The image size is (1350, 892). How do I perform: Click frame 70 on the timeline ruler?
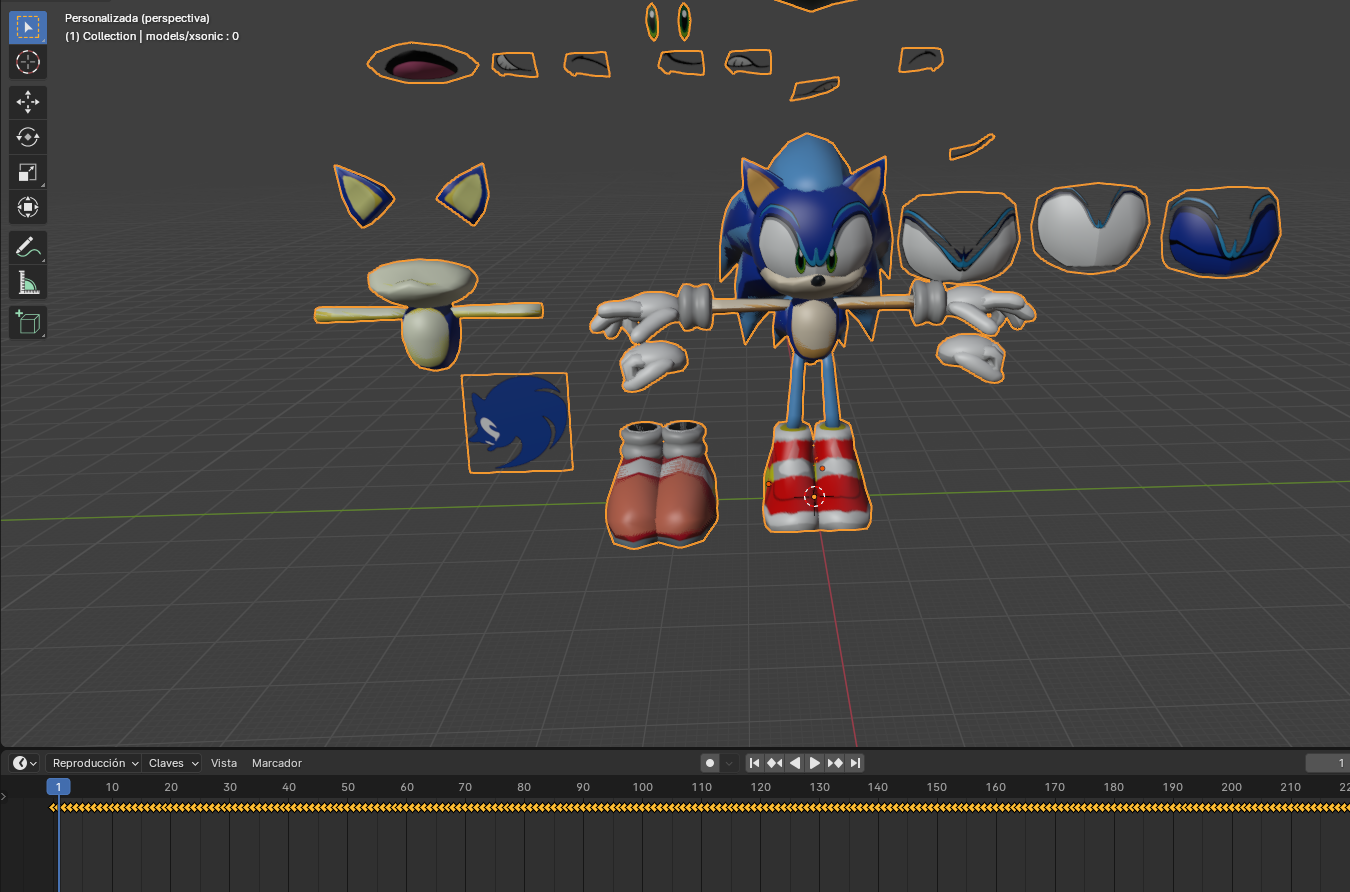[x=465, y=787]
